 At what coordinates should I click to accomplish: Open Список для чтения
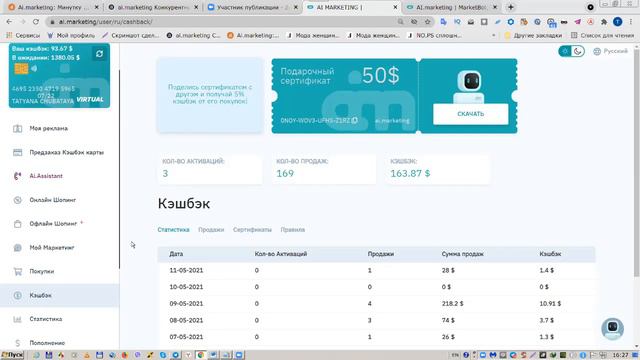click(x=602, y=36)
